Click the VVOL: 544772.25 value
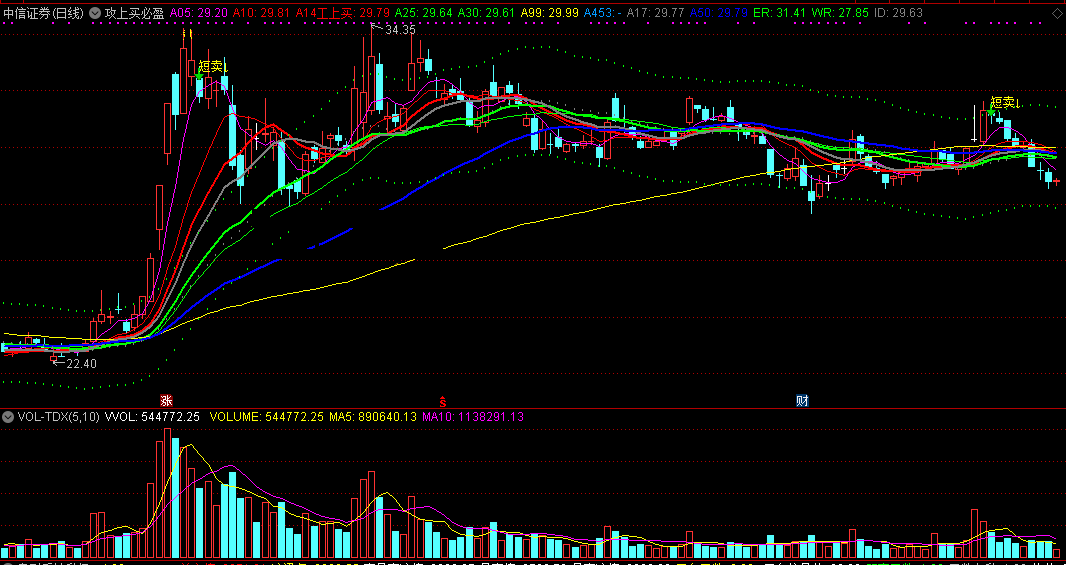This screenshot has width=1066, height=565. point(153,416)
